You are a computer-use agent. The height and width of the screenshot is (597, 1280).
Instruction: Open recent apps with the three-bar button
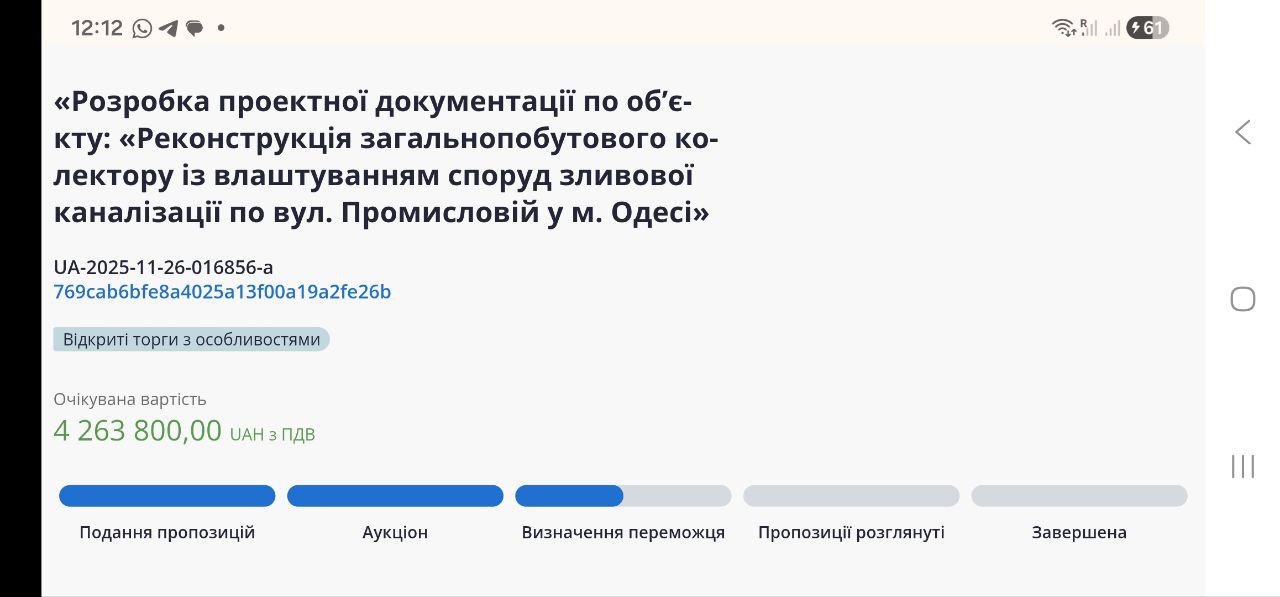(x=1243, y=466)
